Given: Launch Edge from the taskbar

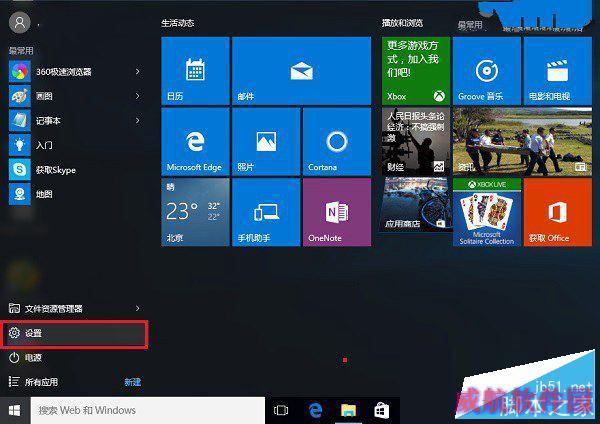Looking at the screenshot, I should (x=315, y=410).
